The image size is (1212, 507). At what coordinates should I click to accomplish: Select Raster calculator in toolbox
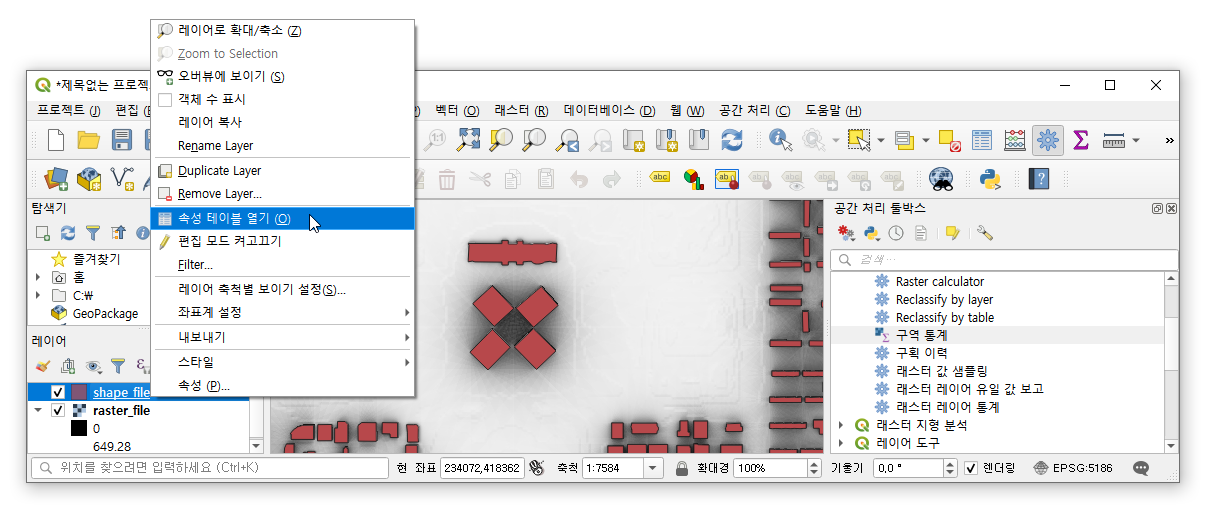(x=940, y=282)
